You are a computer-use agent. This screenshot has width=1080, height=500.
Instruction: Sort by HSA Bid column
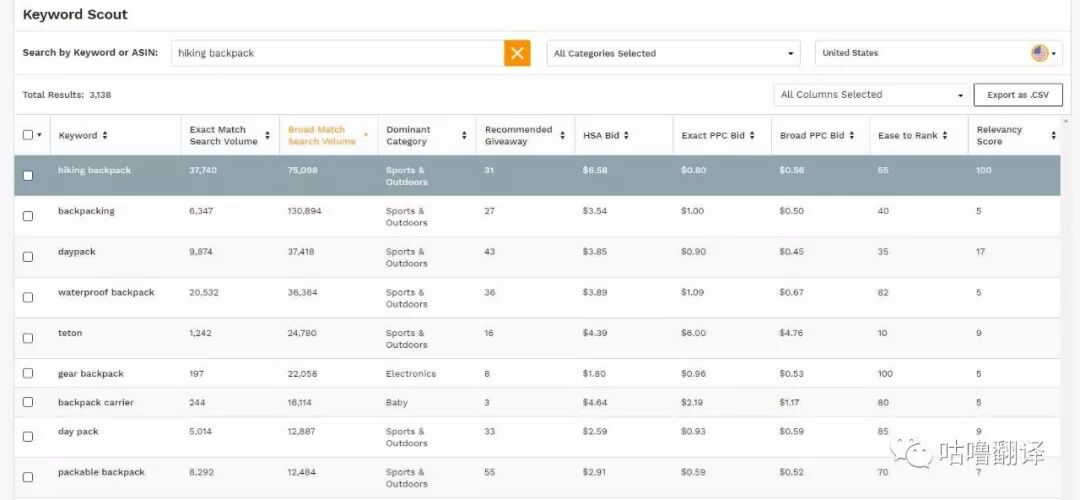626,136
